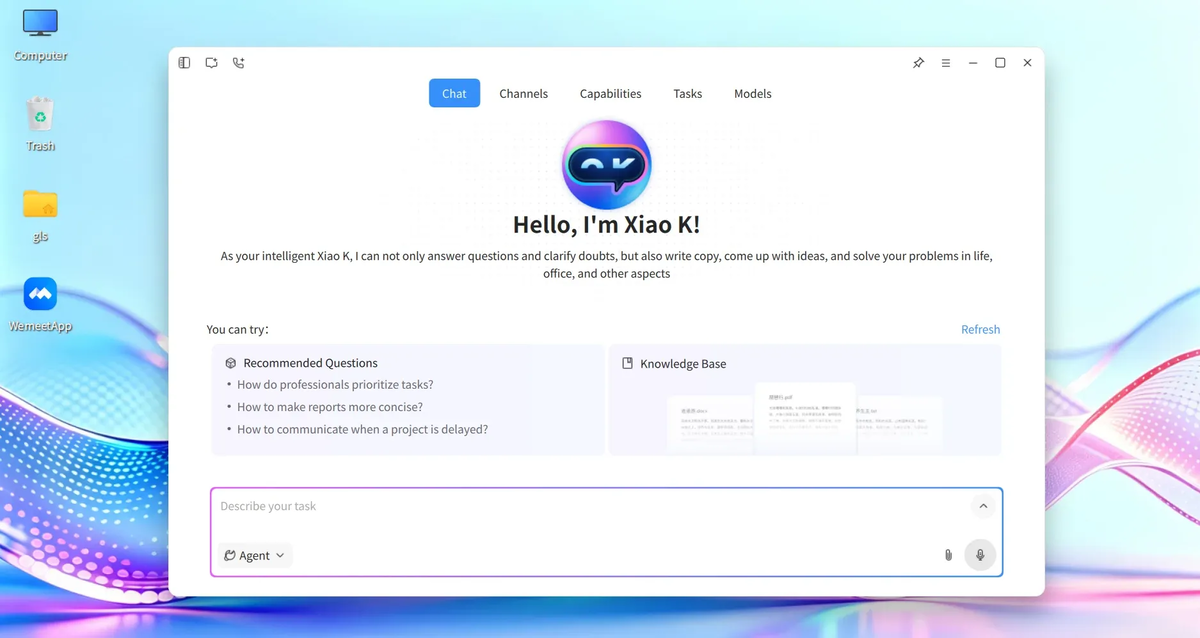Click the Xiao K avatar logo
The height and width of the screenshot is (638, 1200).
(606, 164)
